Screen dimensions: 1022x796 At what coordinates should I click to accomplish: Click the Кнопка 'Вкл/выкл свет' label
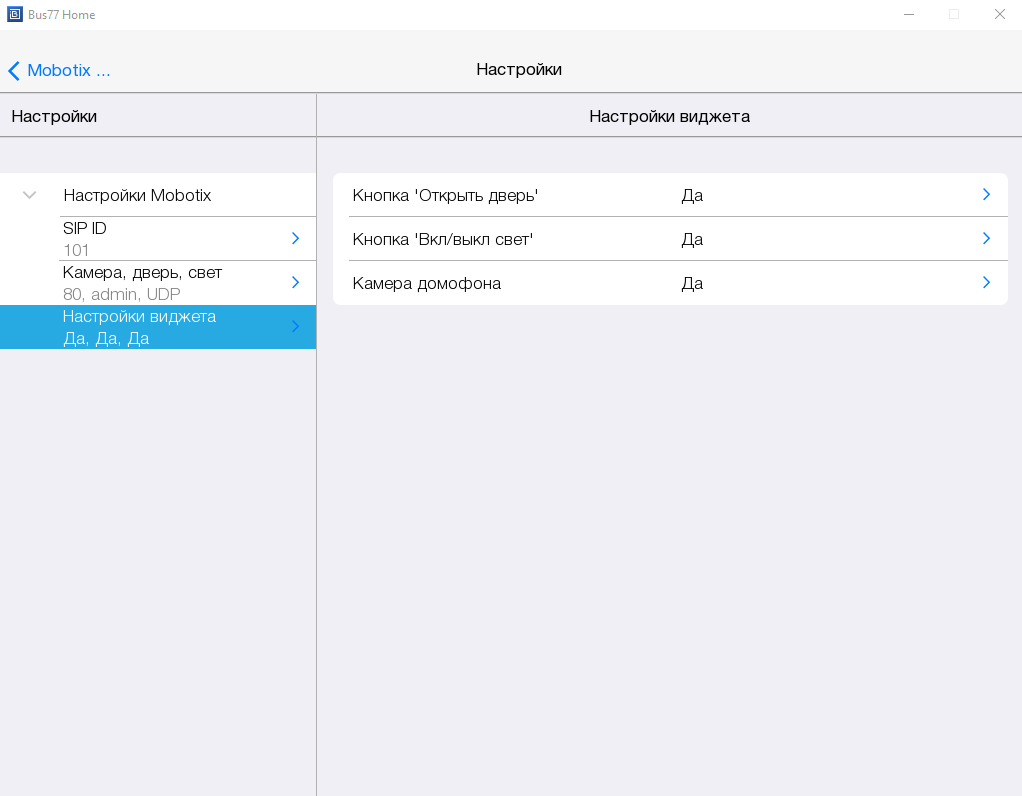[442, 239]
